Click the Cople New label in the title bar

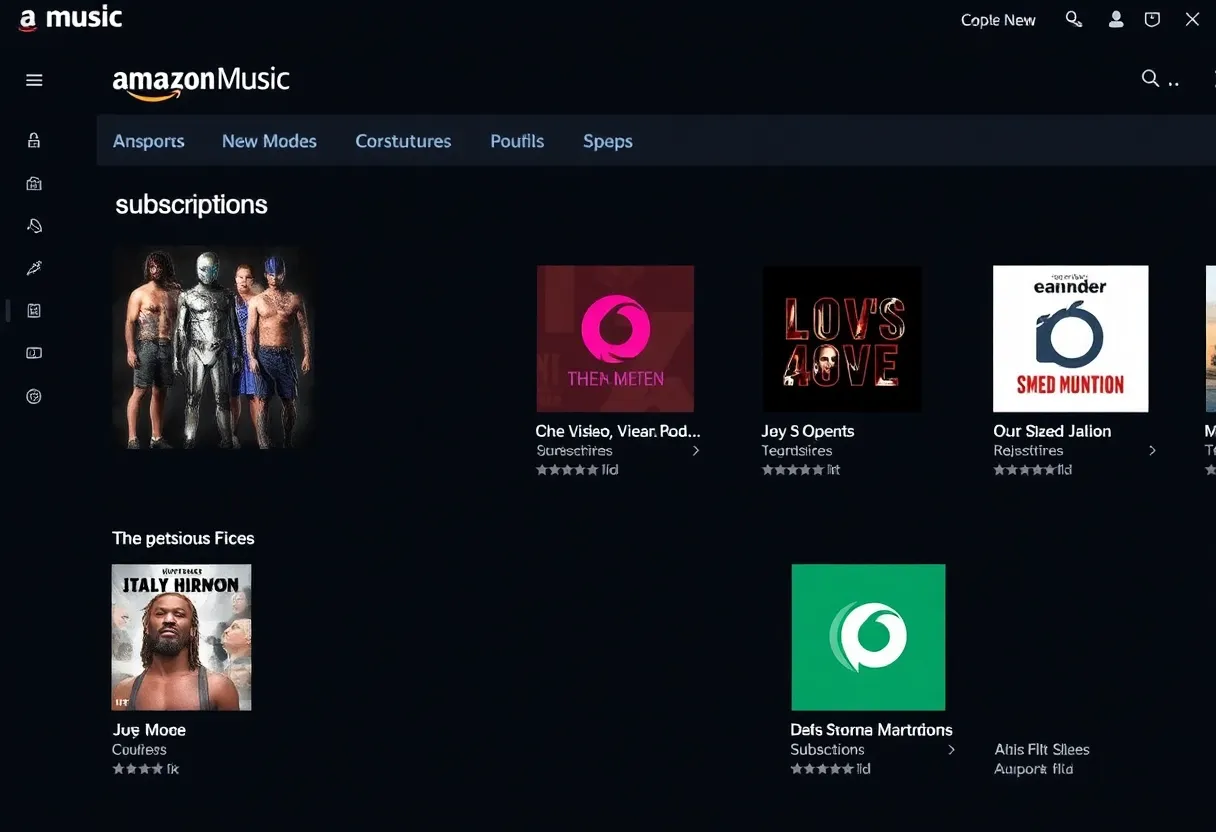tap(997, 19)
